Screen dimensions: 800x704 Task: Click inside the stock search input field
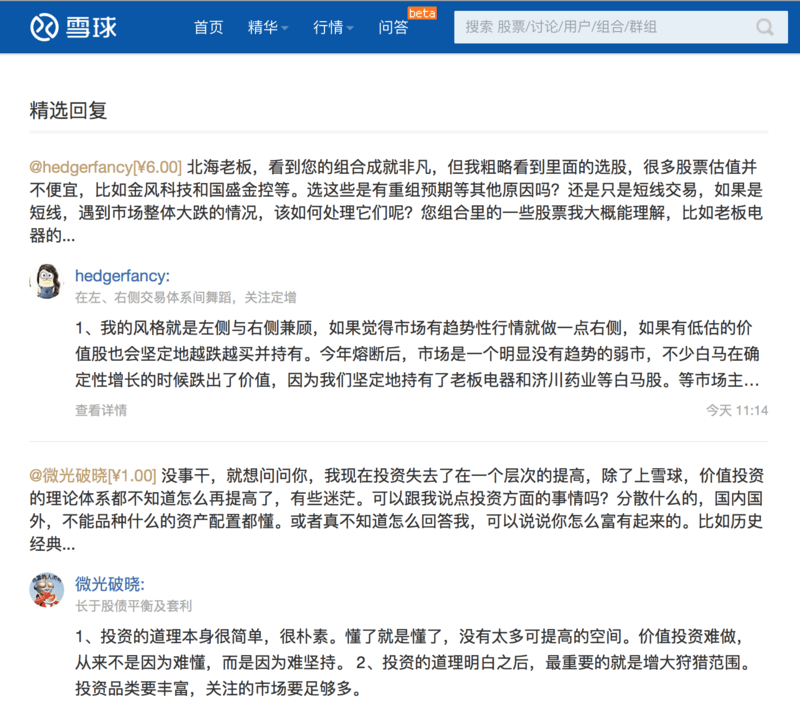[600, 28]
